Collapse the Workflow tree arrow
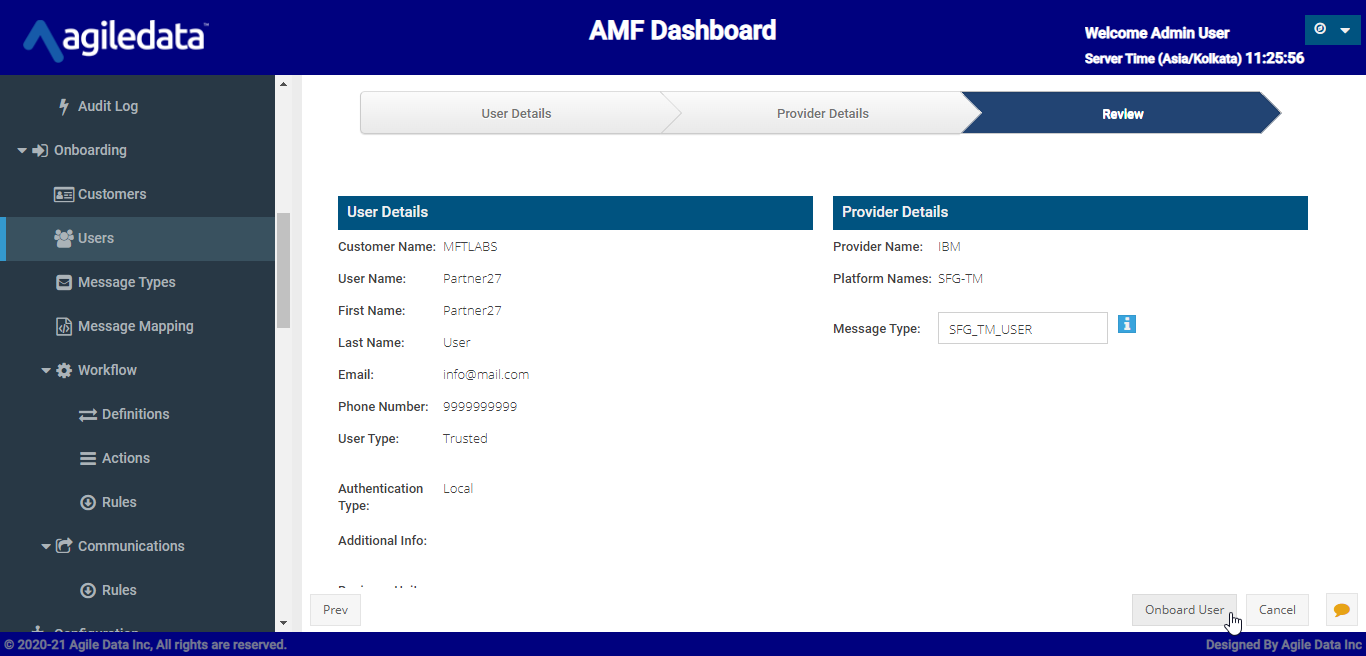This screenshot has width=1366, height=656. click(x=46, y=370)
